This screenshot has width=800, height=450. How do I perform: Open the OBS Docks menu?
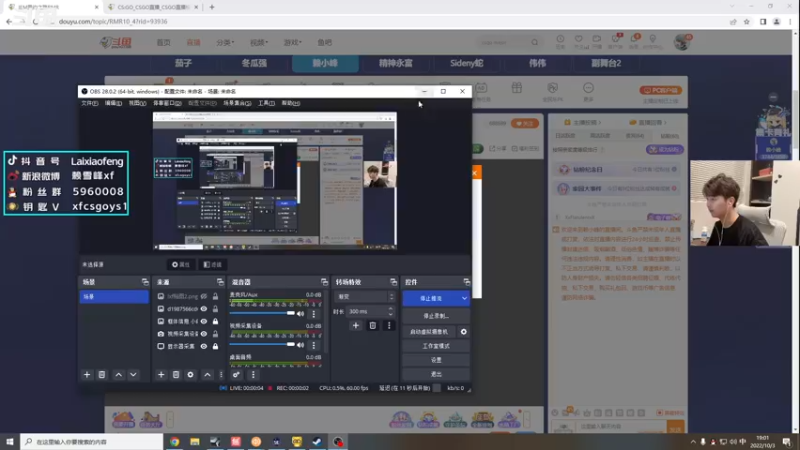pyautogui.click(x=167, y=103)
